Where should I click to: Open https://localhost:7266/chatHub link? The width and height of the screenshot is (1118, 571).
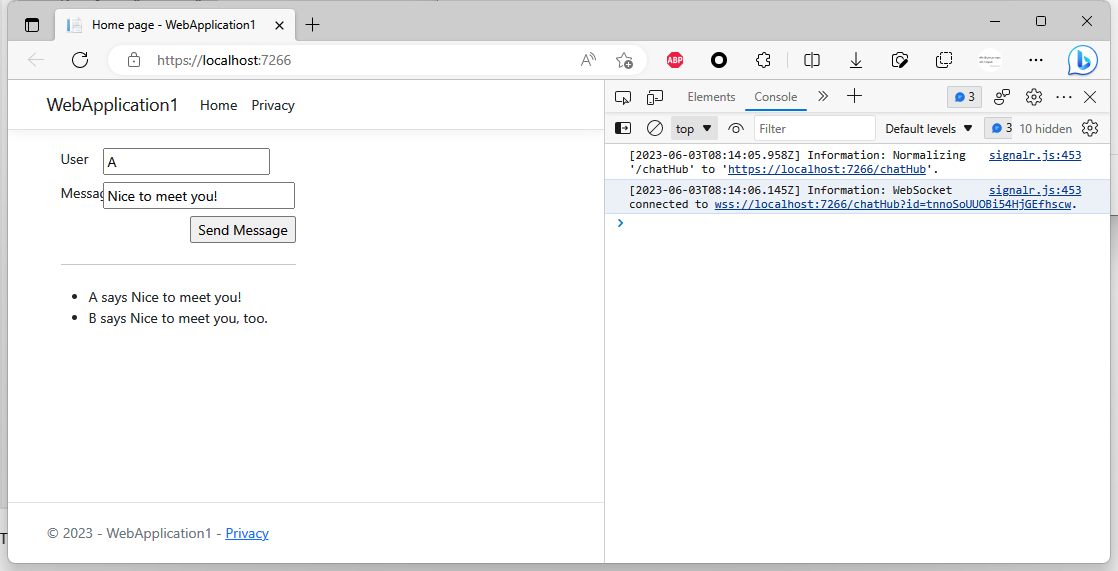826,169
